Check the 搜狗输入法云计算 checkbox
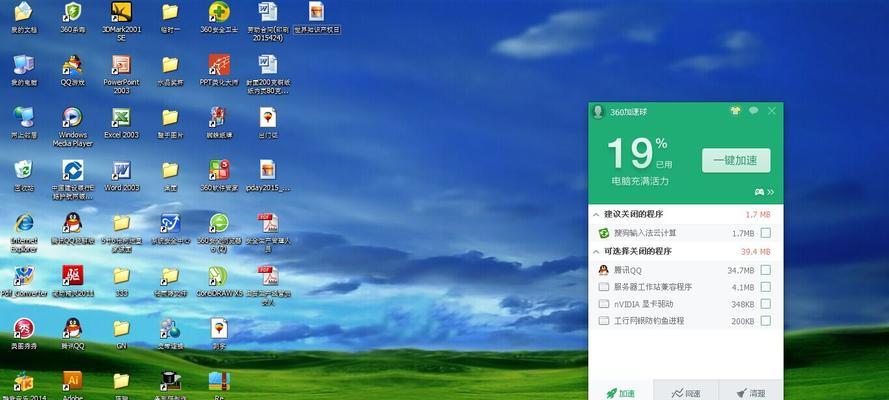The image size is (889, 400). tap(765, 233)
